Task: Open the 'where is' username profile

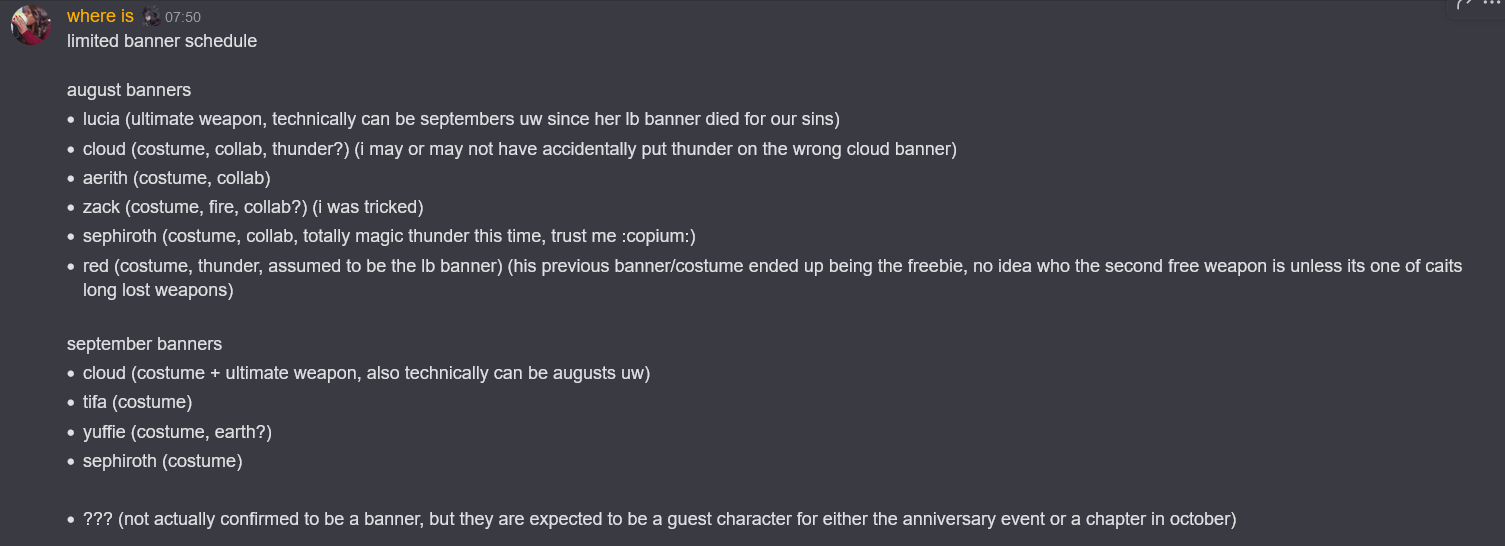Action: [x=100, y=16]
